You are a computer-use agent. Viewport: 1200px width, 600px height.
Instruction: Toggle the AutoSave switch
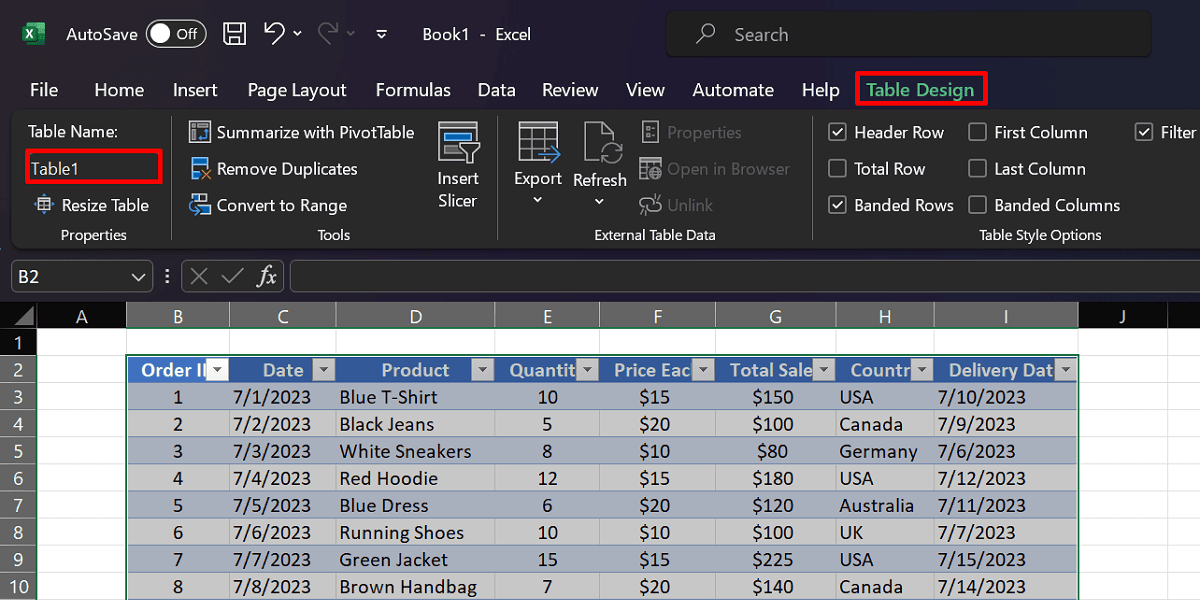coord(175,34)
